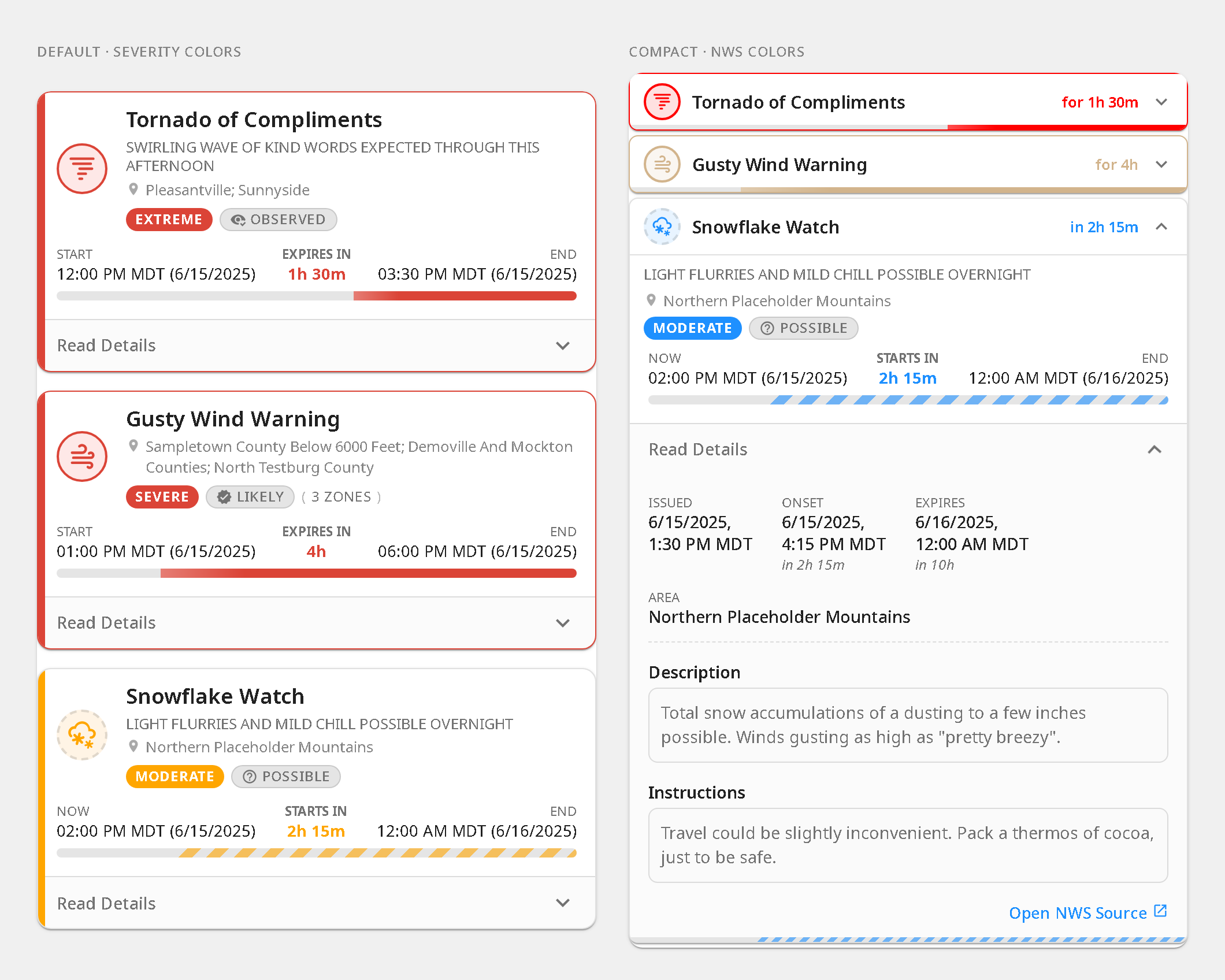Expand compact Gusty Wind Warning row
This screenshot has height=980, width=1225.
(x=1161, y=165)
